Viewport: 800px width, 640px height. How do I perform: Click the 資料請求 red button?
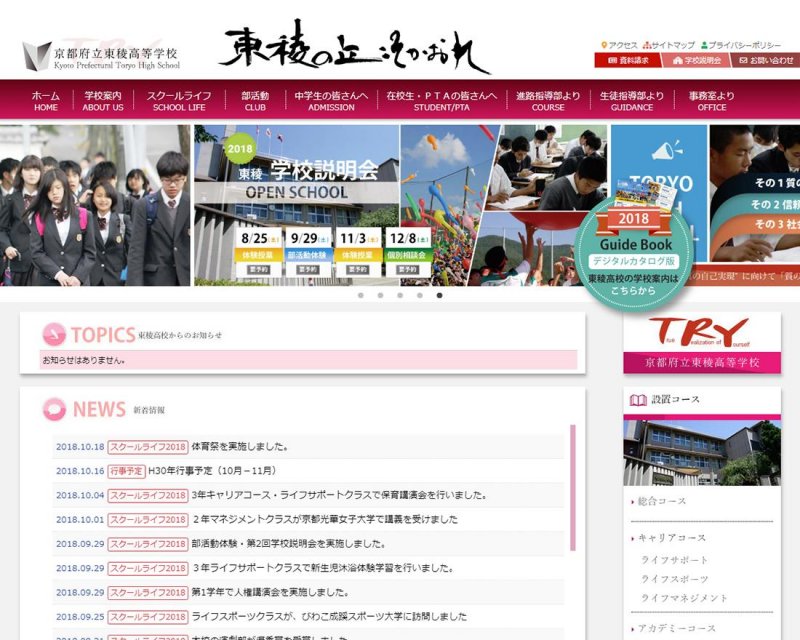point(627,60)
